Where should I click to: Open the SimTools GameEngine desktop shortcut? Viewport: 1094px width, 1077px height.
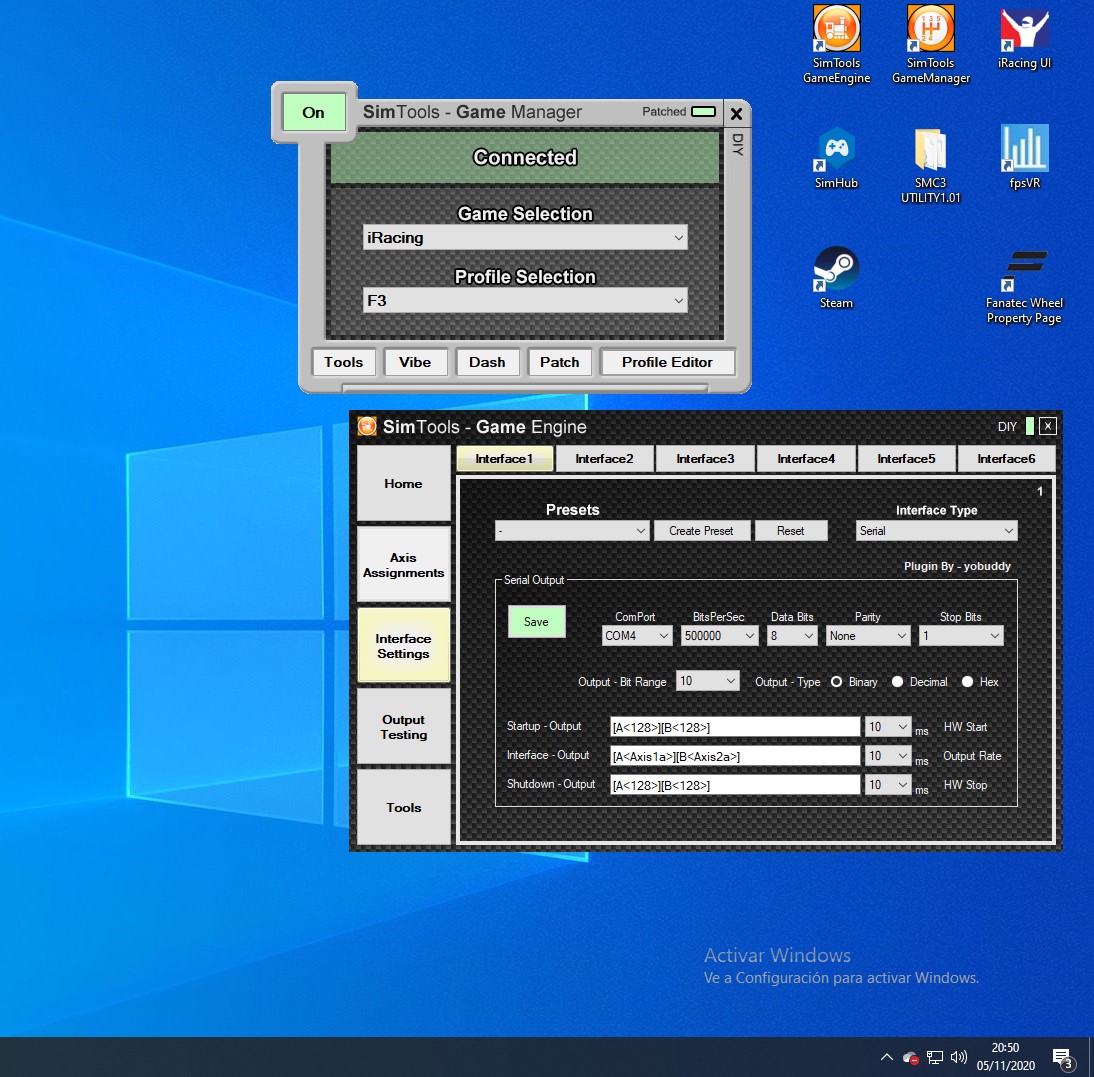point(836,44)
